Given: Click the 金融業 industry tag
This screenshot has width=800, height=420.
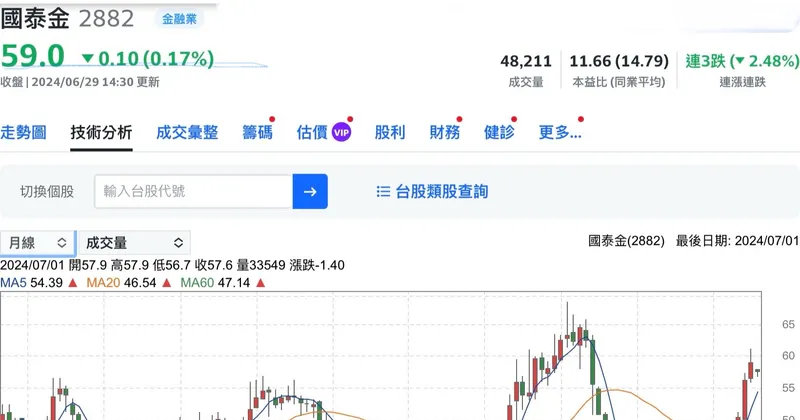Looking at the screenshot, I should [179, 19].
